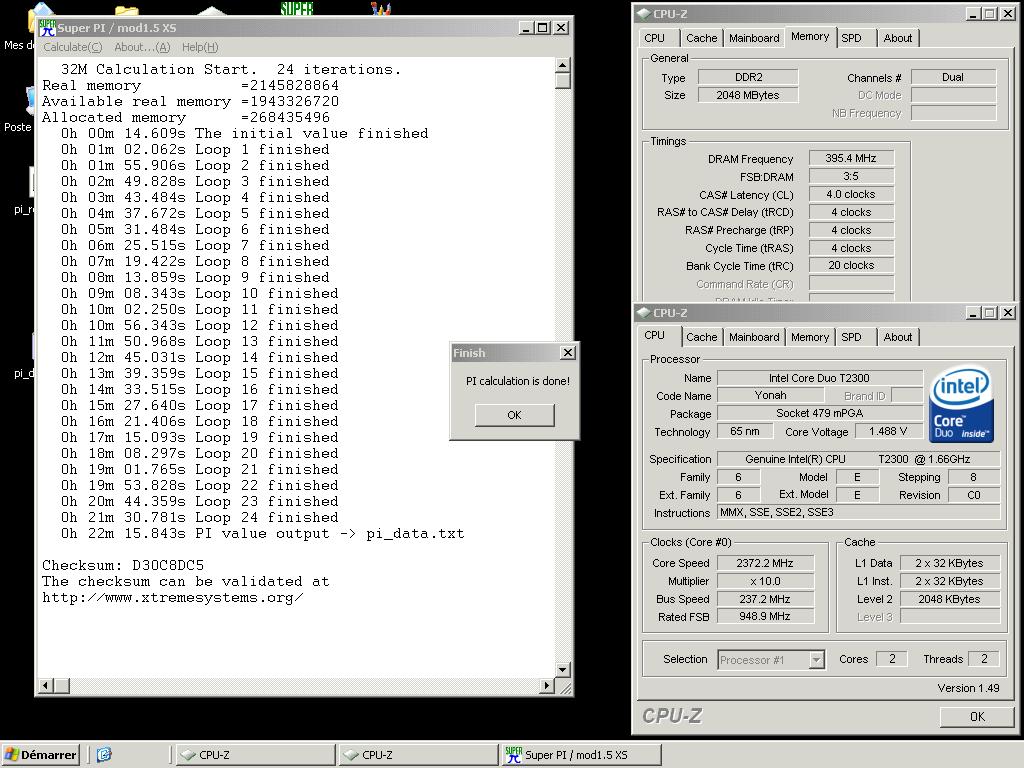This screenshot has height=768, width=1024.
Task: Open About tab in lower CPU-Z window
Action: [x=898, y=337]
